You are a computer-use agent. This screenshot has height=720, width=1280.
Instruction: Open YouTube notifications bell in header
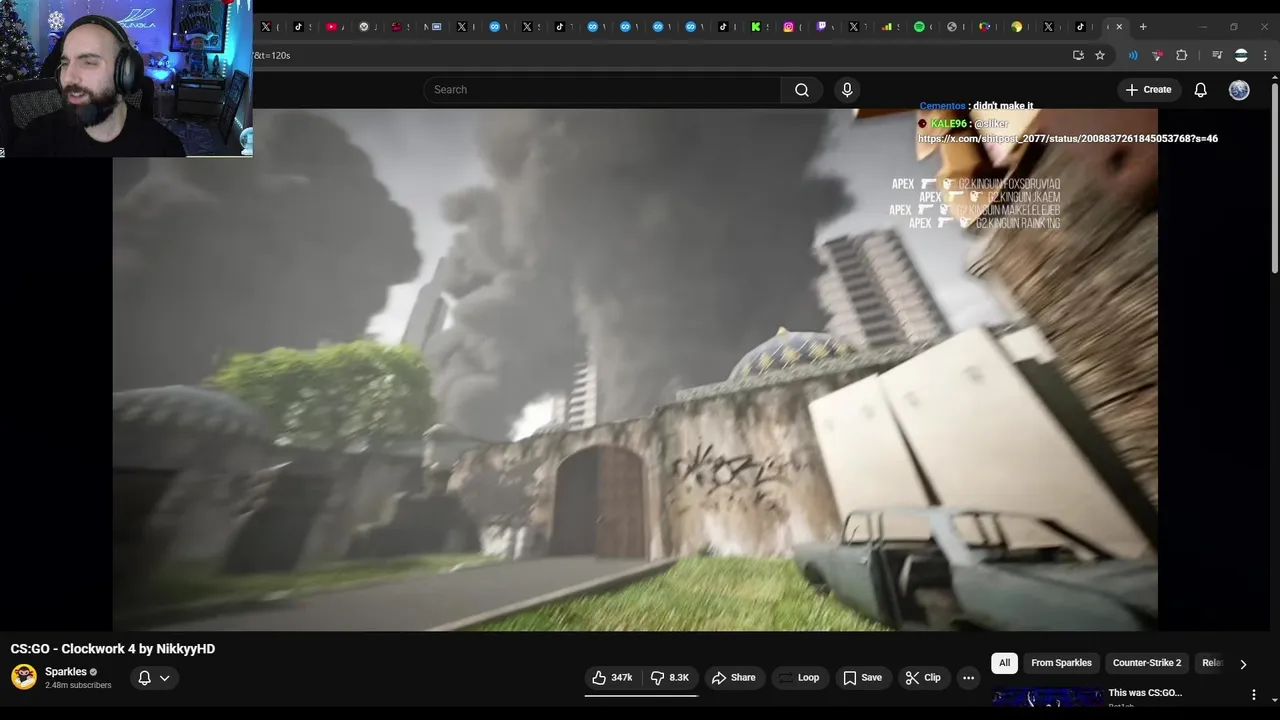[x=1200, y=90]
